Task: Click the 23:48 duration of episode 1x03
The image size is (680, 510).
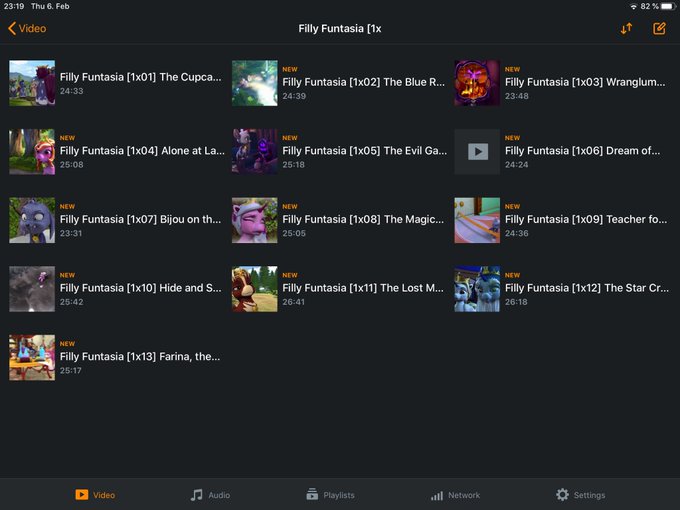Action: pyautogui.click(x=517, y=96)
